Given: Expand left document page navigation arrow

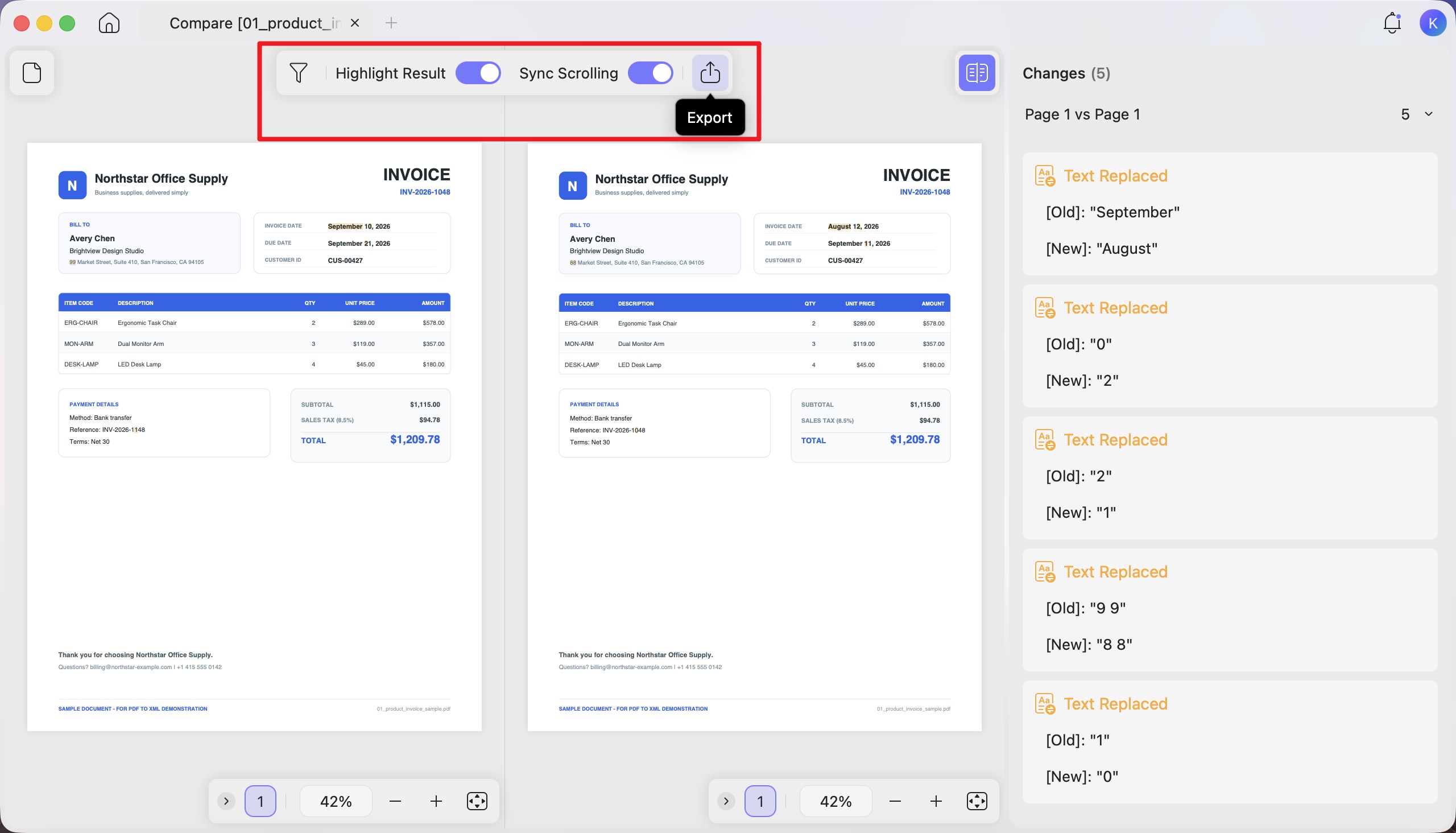Looking at the screenshot, I should (x=226, y=801).
